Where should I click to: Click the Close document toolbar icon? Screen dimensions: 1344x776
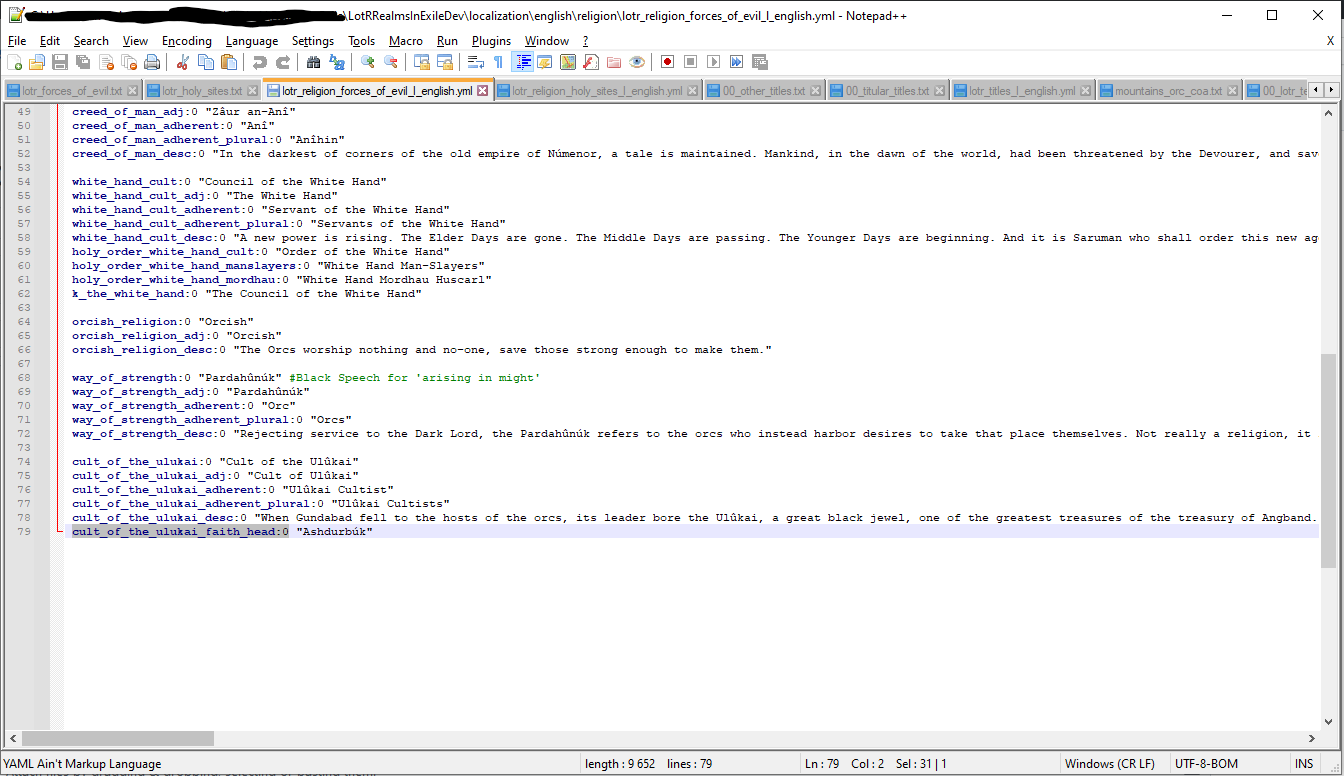point(106,62)
